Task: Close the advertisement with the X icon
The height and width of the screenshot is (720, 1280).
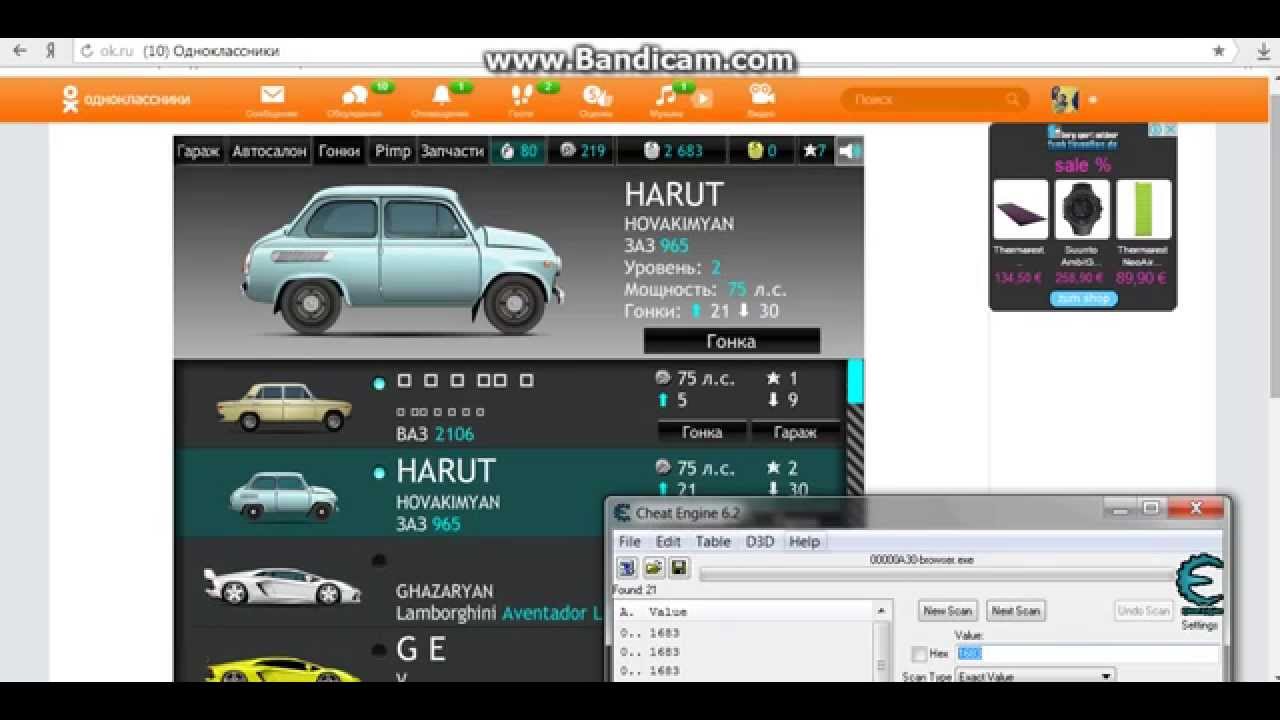Action: [1170, 130]
